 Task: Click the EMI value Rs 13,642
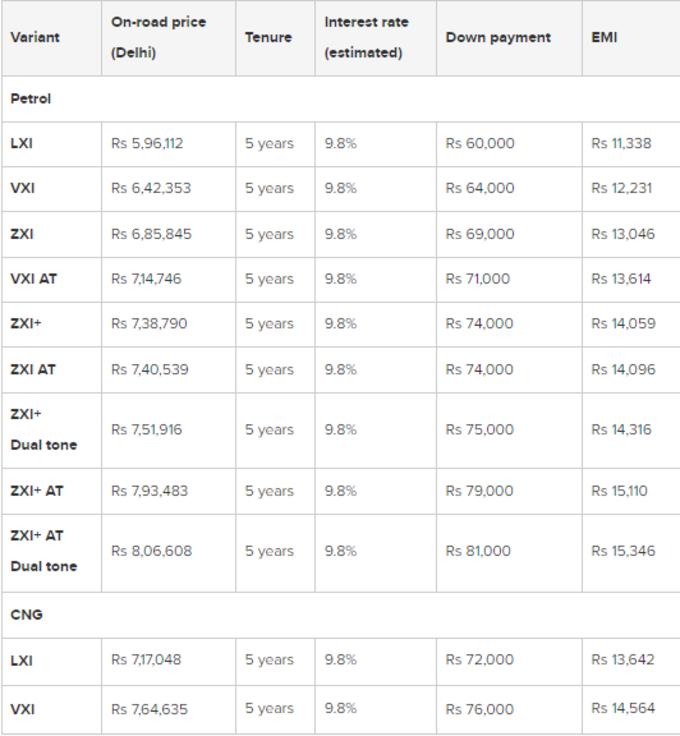point(623,660)
